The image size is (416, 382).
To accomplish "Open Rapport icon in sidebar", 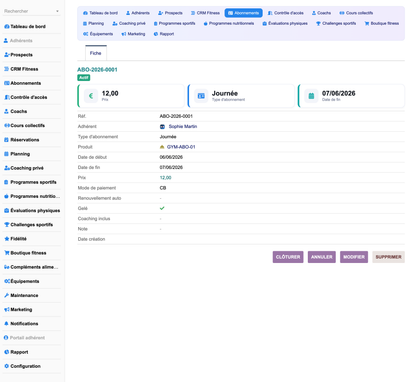I will (x=6, y=352).
